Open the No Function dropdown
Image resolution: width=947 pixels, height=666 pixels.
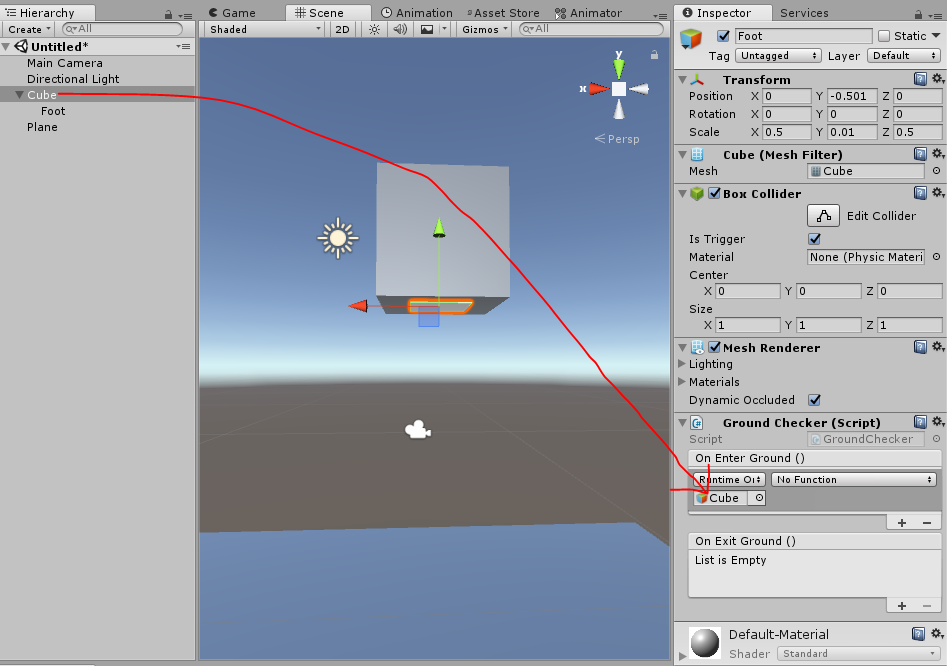tap(853, 479)
